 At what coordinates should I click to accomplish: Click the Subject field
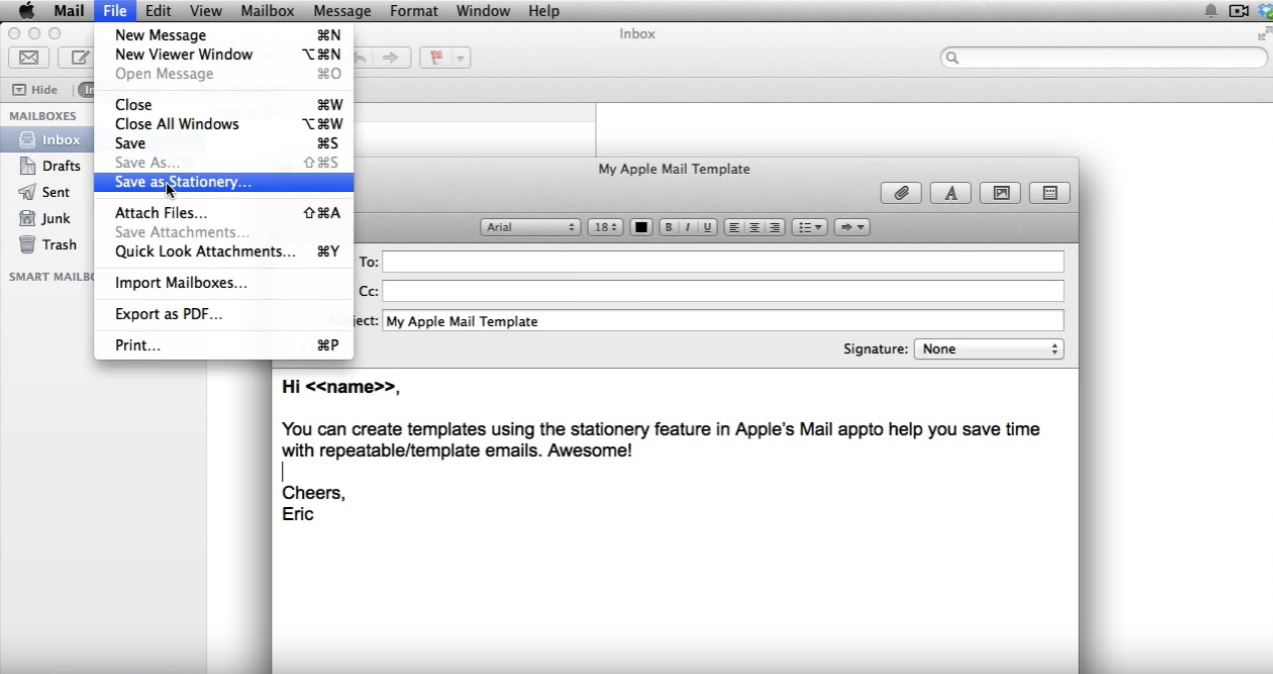click(x=723, y=321)
